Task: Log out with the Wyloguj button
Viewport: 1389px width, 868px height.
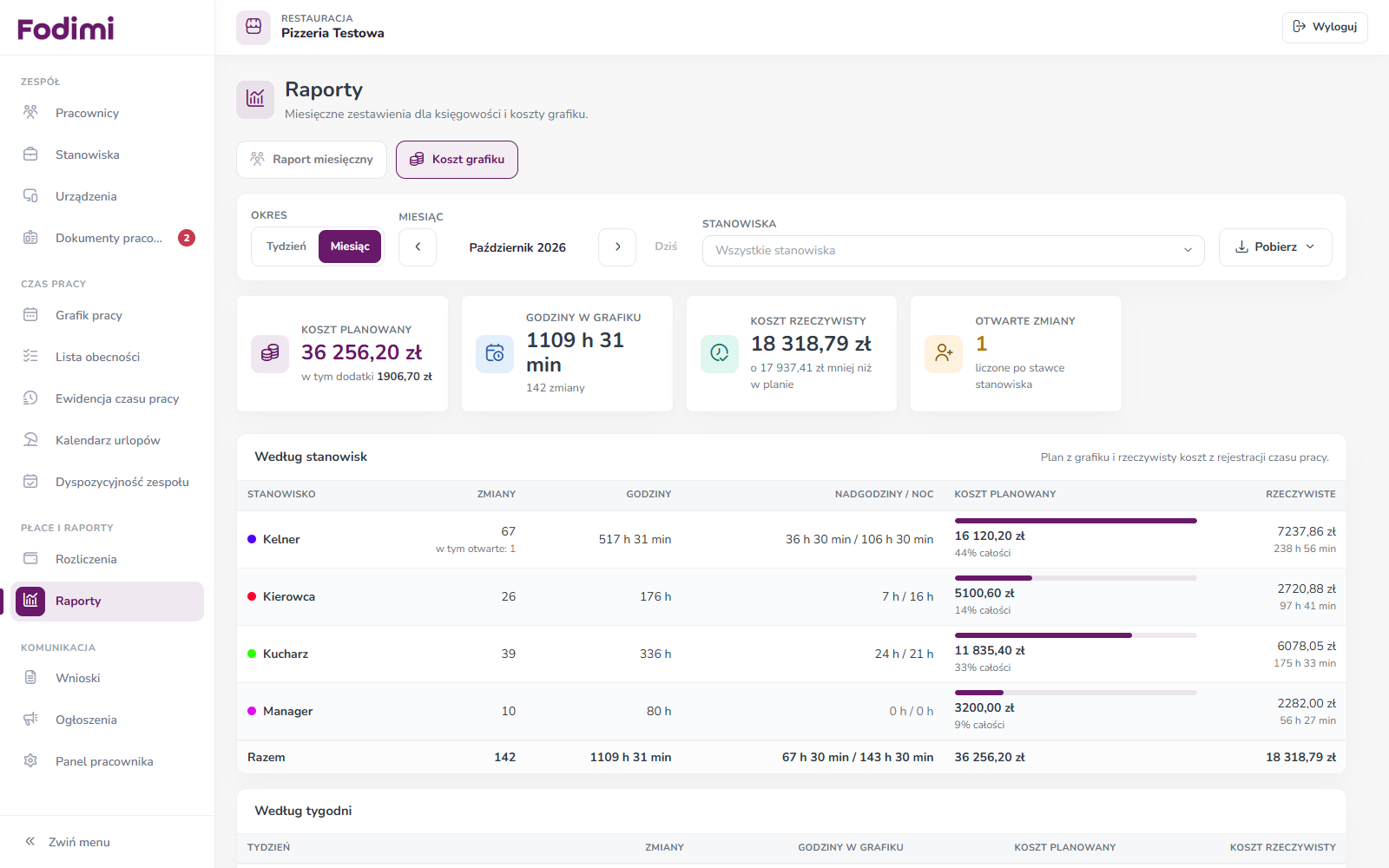Action: tap(1325, 27)
